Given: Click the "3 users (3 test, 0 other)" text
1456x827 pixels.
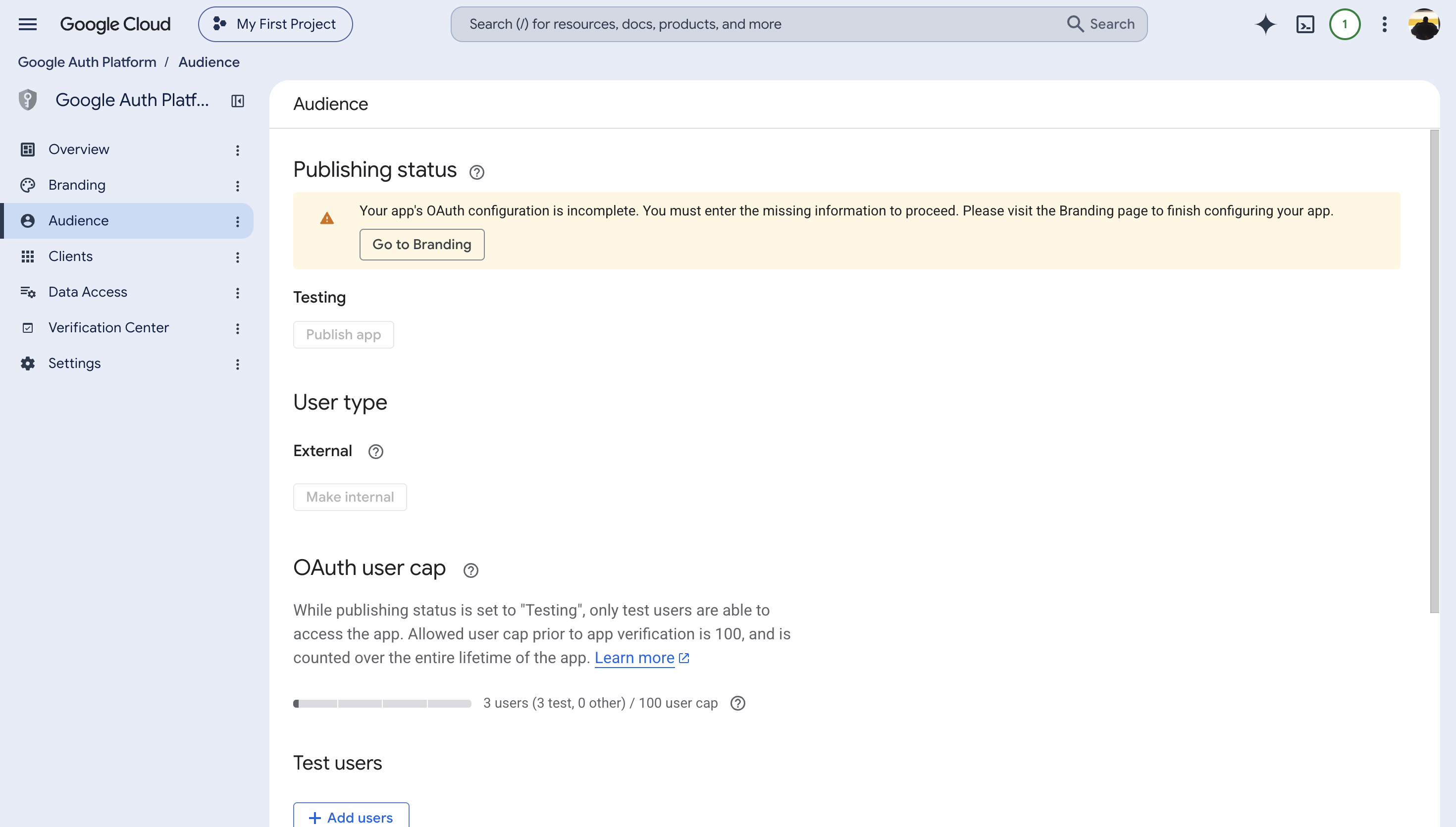Looking at the screenshot, I should (554, 703).
